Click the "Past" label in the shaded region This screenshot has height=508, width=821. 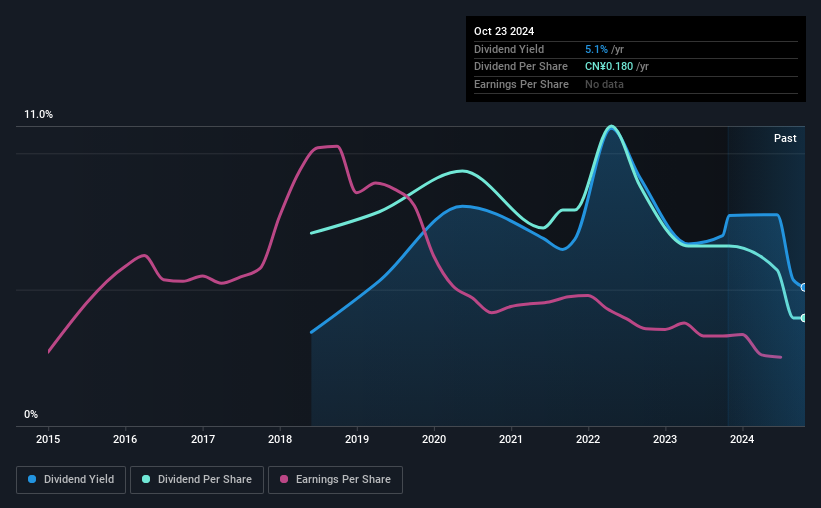coord(785,138)
